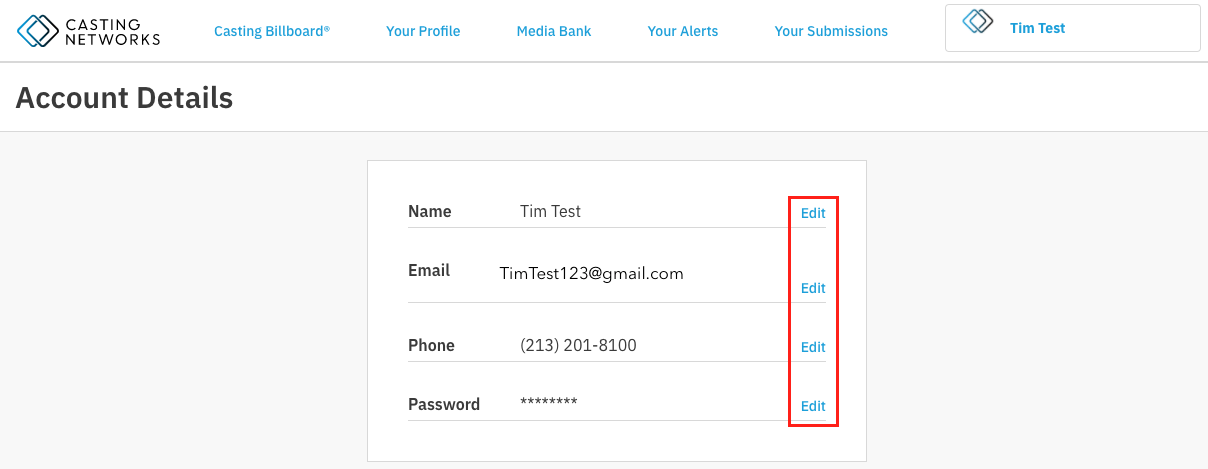Open the Media Bank section
This screenshot has height=469, width=1208.
pyautogui.click(x=554, y=31)
